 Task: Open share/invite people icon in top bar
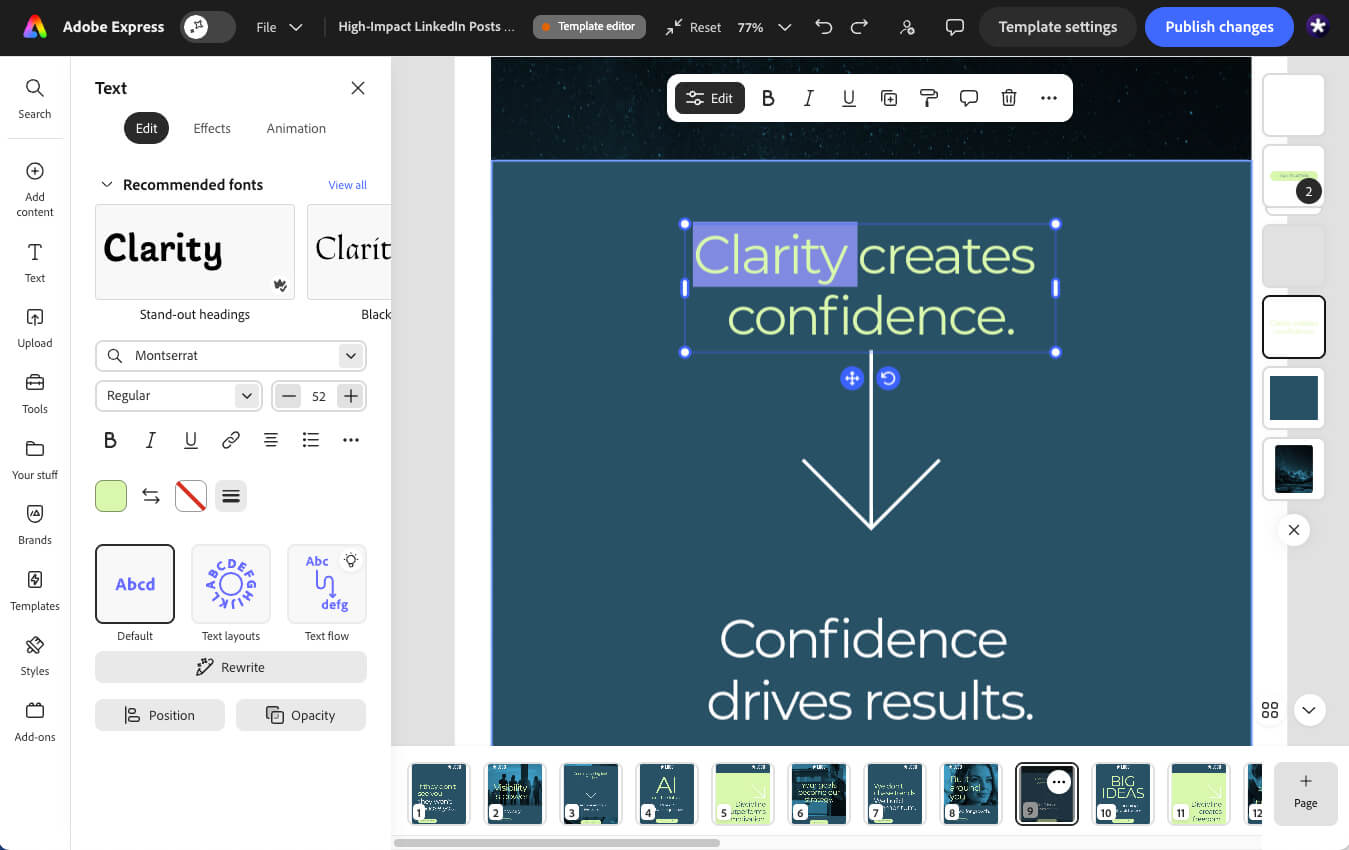[x=907, y=27]
